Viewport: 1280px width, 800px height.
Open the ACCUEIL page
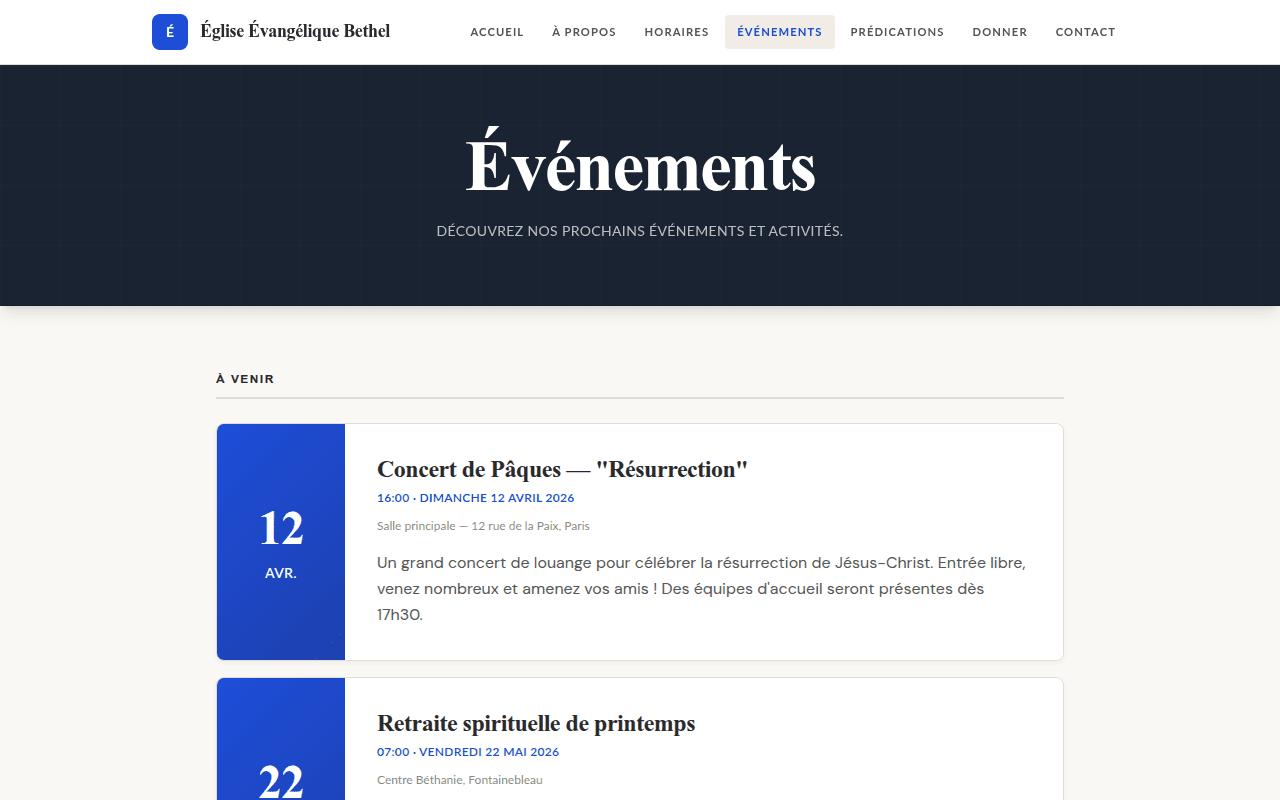pyautogui.click(x=497, y=32)
